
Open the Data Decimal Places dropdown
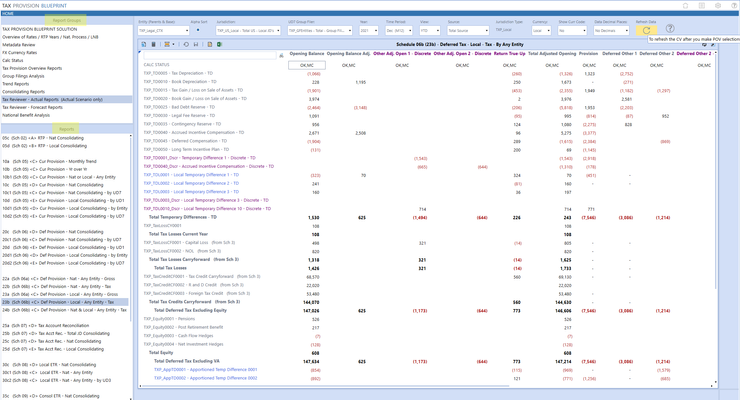click(612, 30)
